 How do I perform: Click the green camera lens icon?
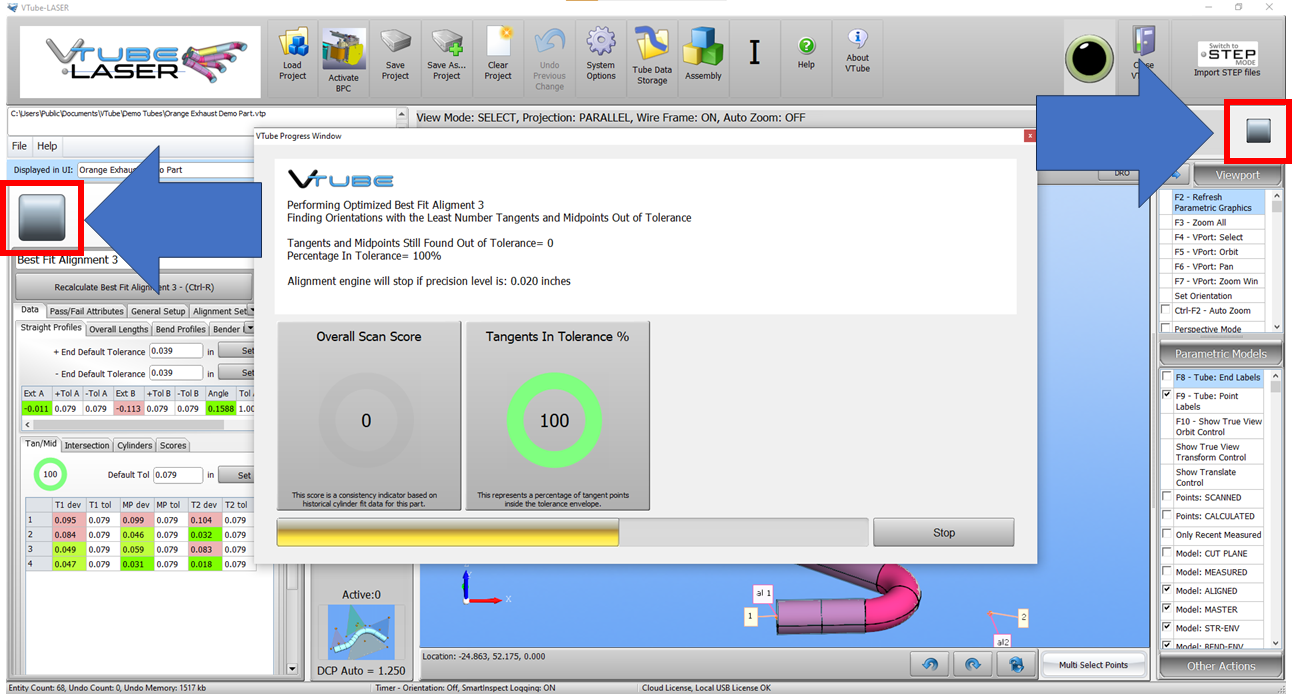click(x=1089, y=60)
